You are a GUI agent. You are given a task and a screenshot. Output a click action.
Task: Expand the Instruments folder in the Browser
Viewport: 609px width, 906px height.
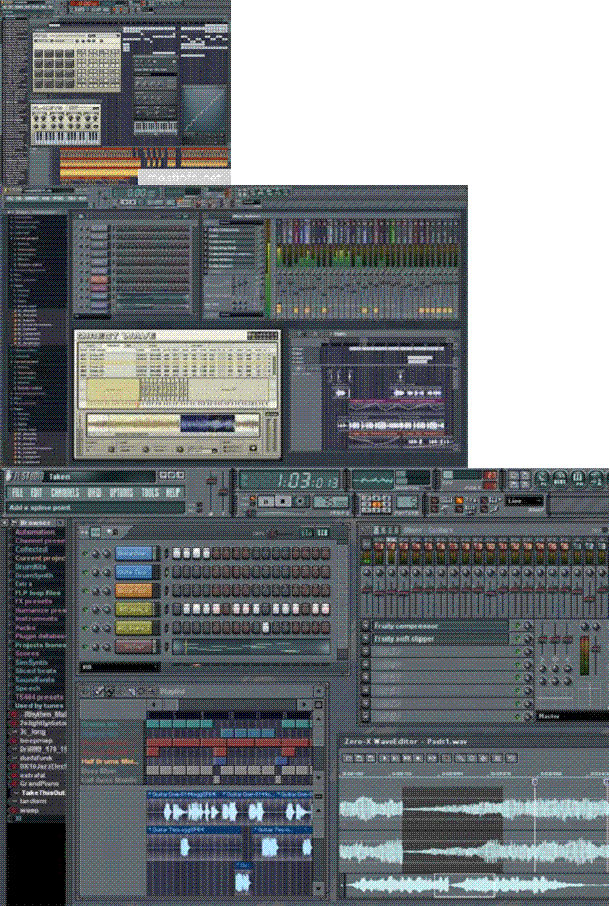coord(36,619)
